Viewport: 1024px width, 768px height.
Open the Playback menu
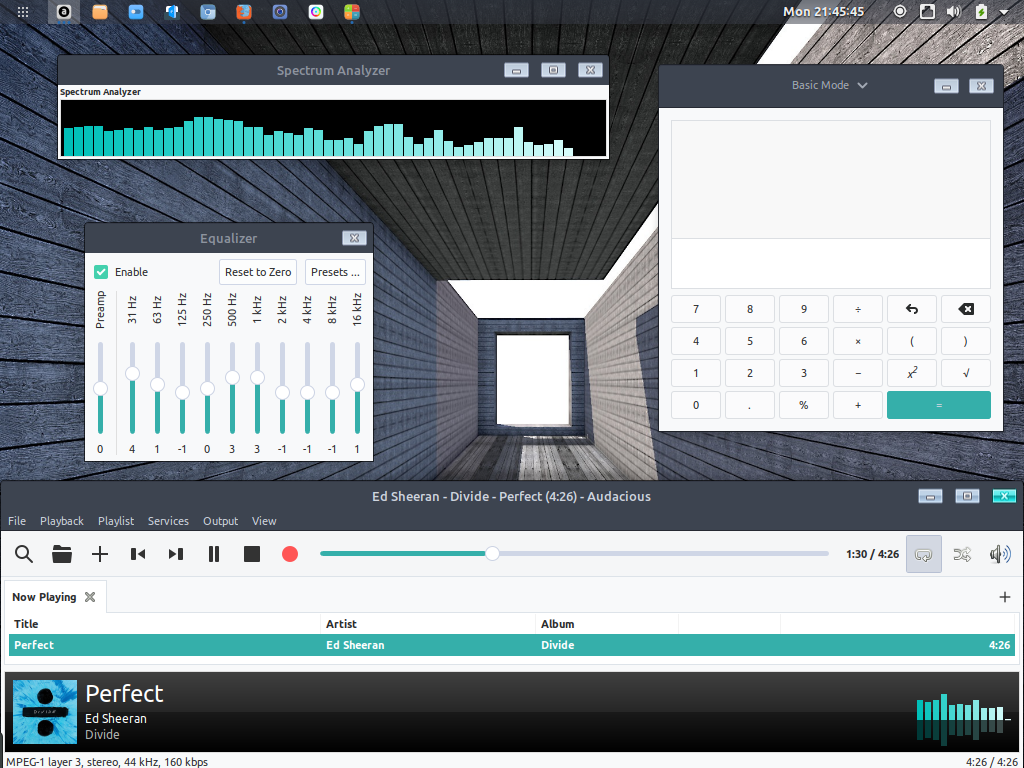pyautogui.click(x=61, y=521)
